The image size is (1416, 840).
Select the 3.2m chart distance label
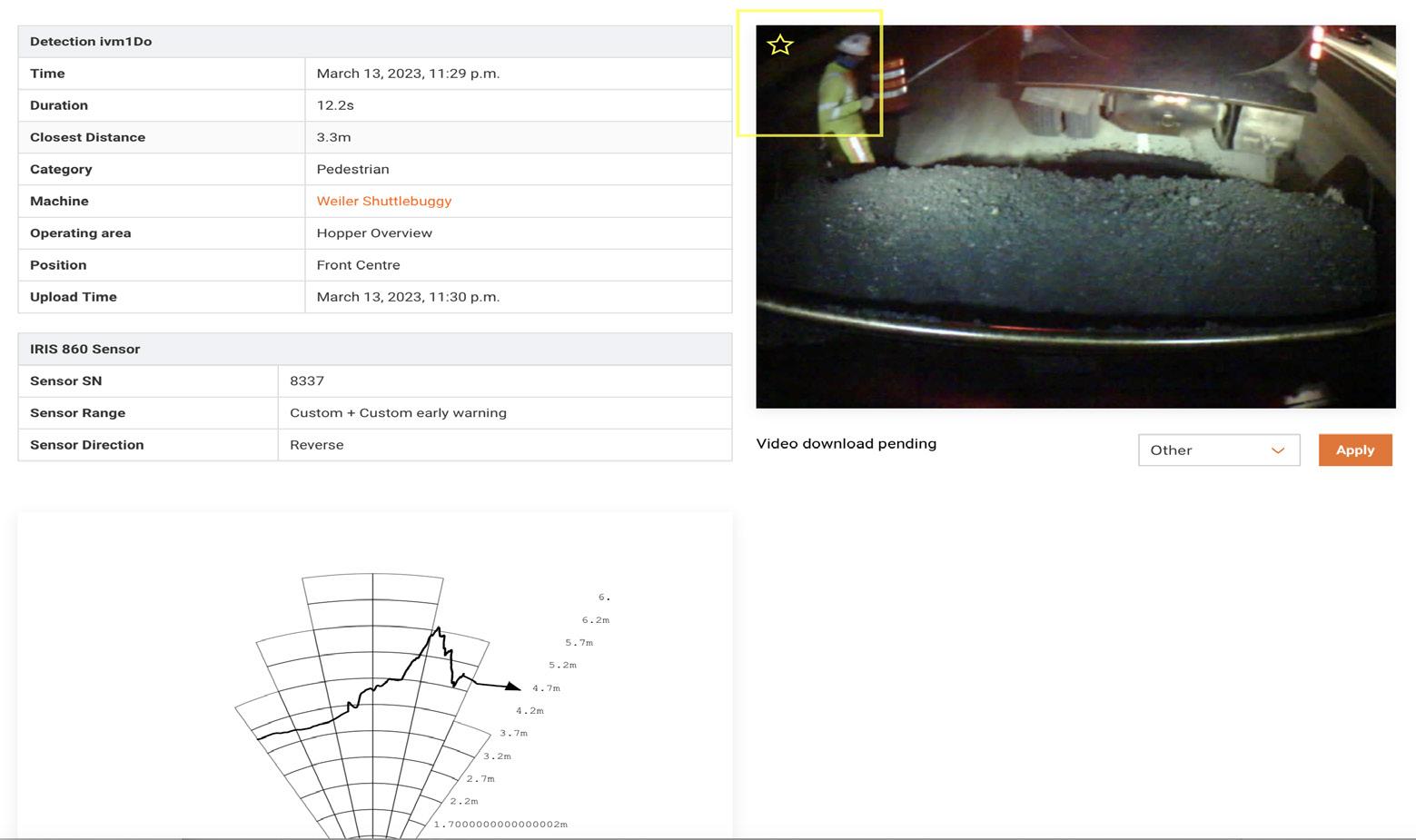498,756
